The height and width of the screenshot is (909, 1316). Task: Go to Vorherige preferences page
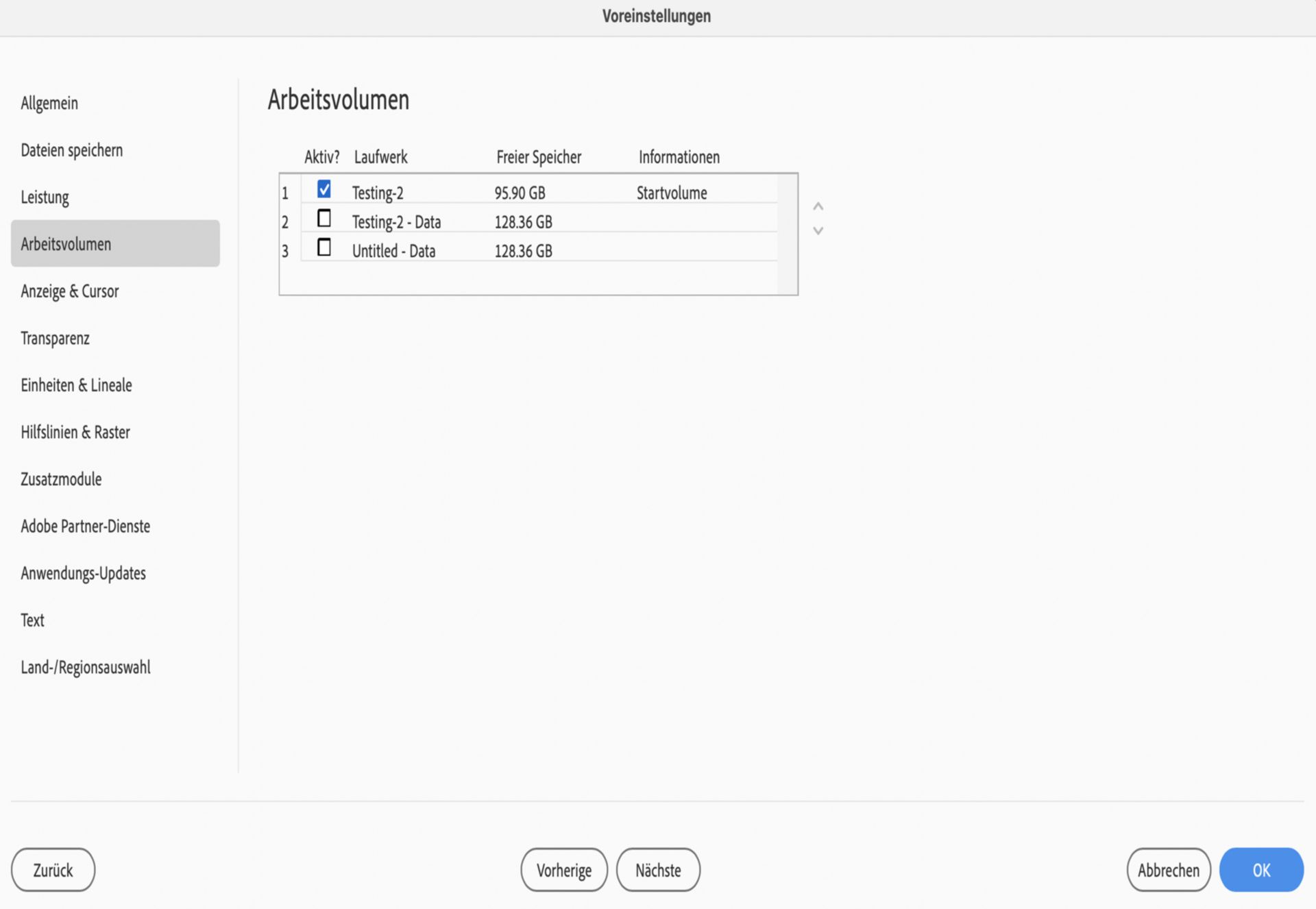tap(564, 870)
